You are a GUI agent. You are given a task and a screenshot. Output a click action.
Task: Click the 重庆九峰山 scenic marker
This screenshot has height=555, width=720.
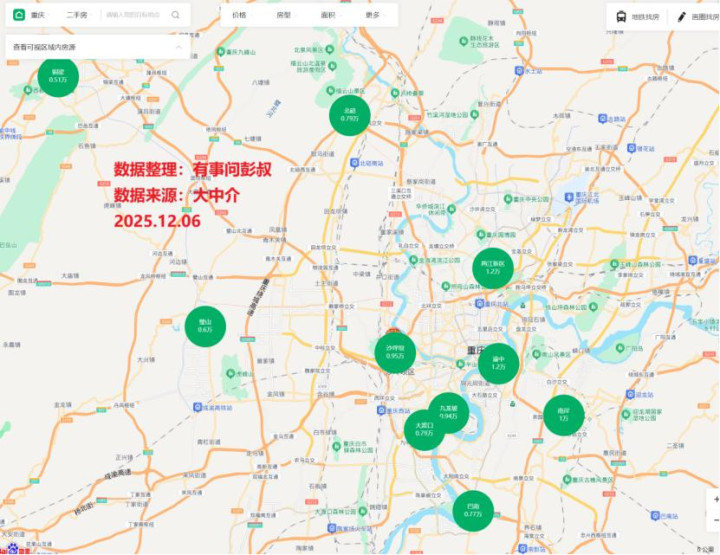[x=220, y=51]
